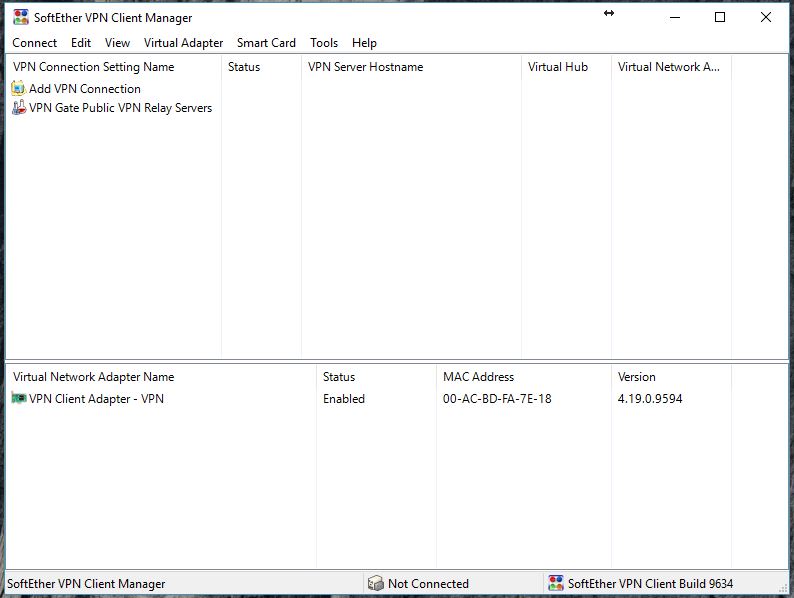This screenshot has width=794, height=598.
Task: Click the SoftEther app icon in title bar
Action: click(21, 17)
